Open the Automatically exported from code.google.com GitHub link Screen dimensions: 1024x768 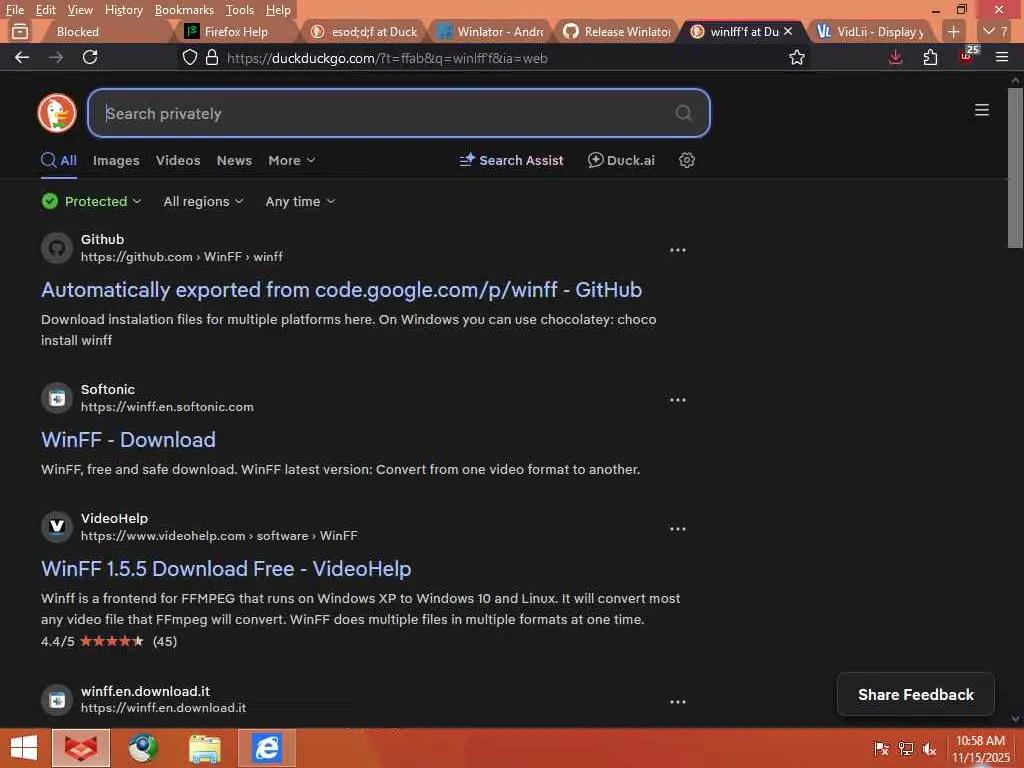point(342,289)
